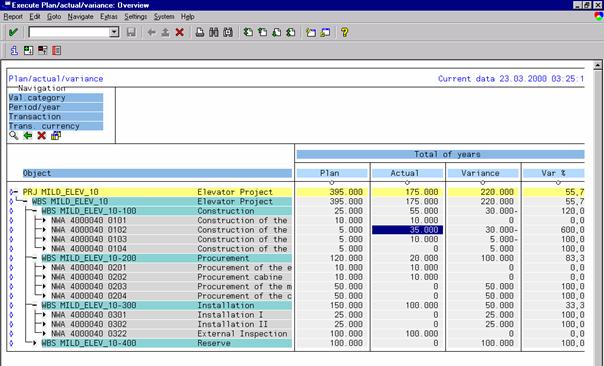
Task: Click inside the command input field
Action: click(69, 32)
